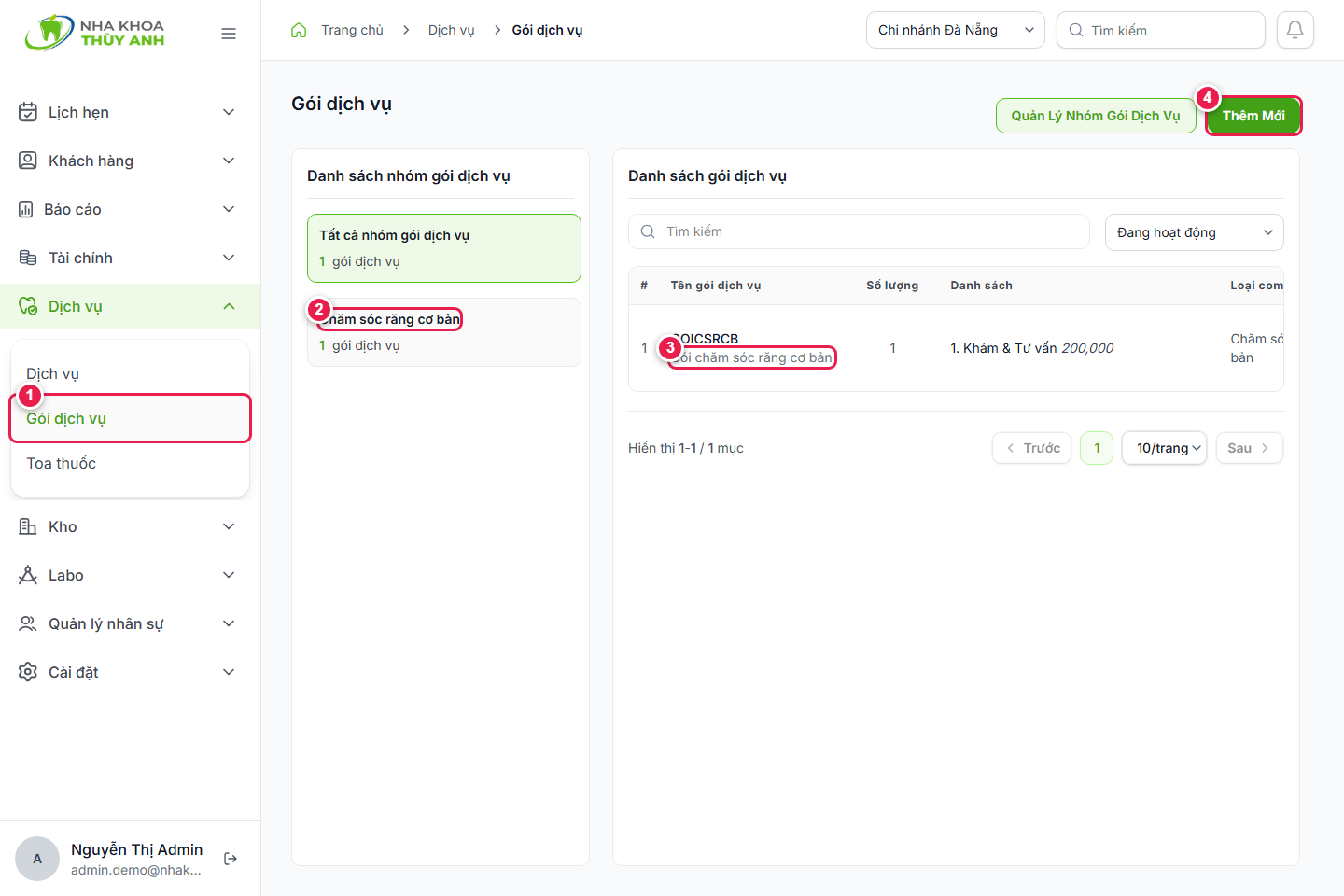Screen dimensions: 1344x896
Task: Click the Labo lab icon
Action: 28,575
